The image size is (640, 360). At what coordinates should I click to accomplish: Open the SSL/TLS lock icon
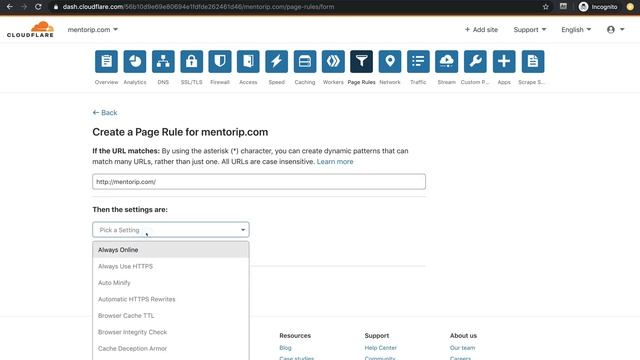(191, 62)
